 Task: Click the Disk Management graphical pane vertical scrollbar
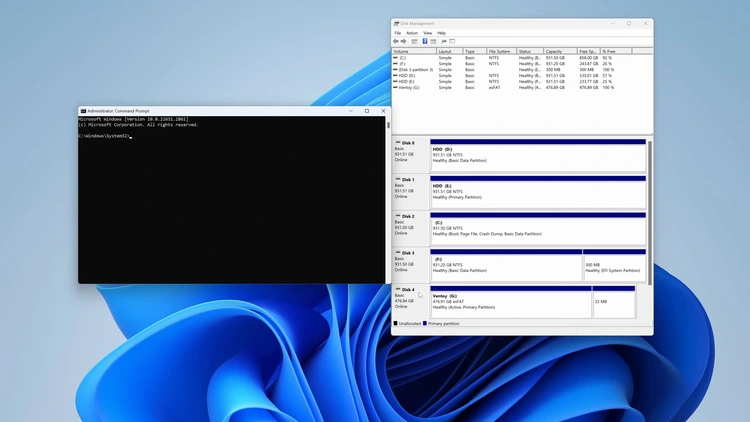click(x=650, y=213)
